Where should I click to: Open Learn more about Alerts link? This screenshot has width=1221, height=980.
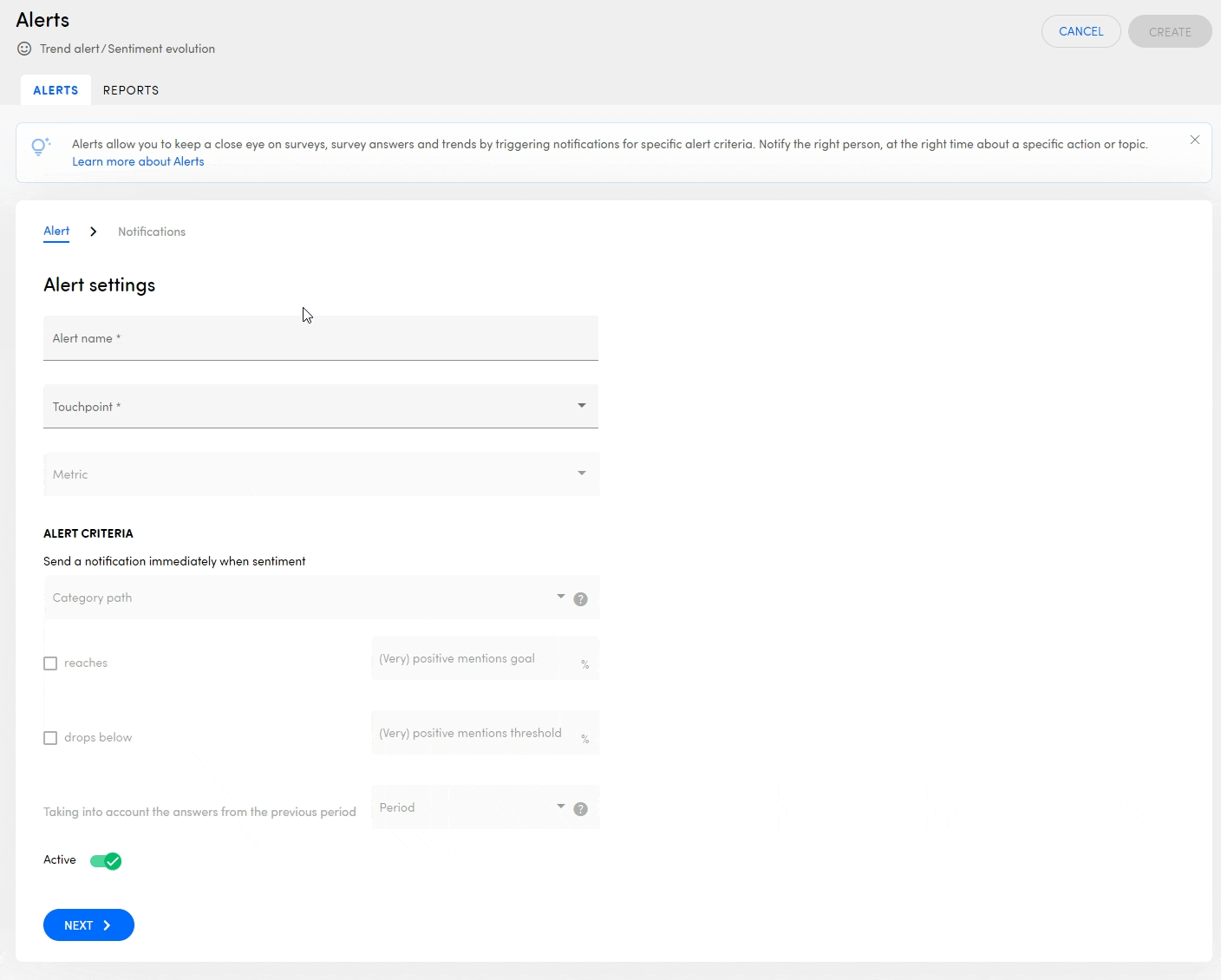[x=138, y=161]
